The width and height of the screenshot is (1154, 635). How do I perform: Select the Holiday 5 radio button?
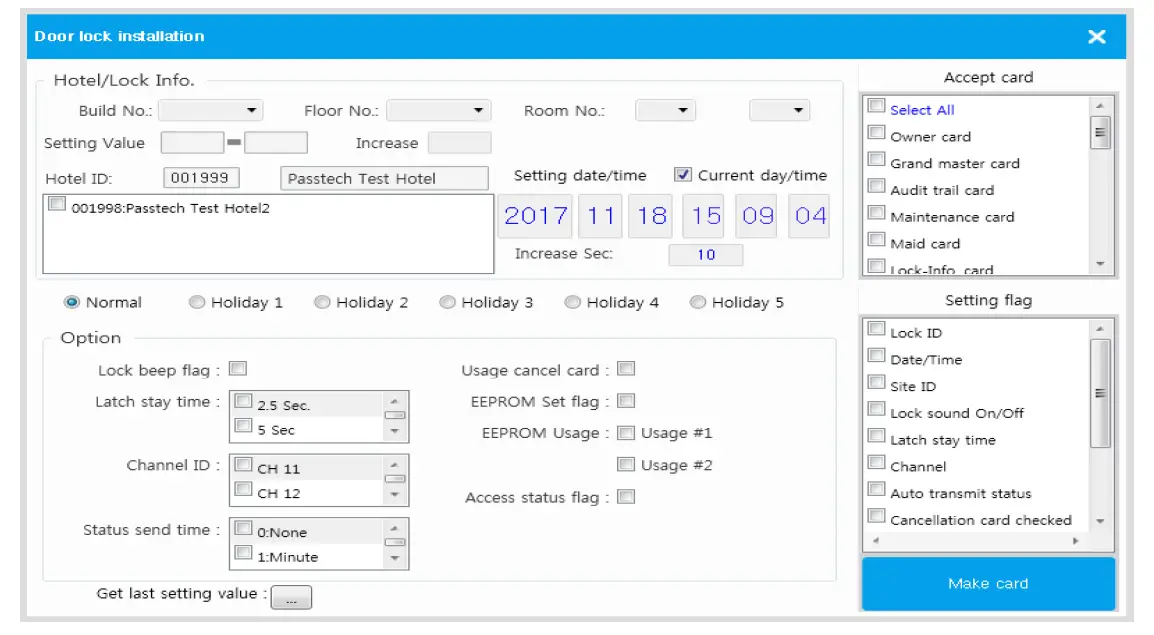pyautogui.click(x=697, y=302)
